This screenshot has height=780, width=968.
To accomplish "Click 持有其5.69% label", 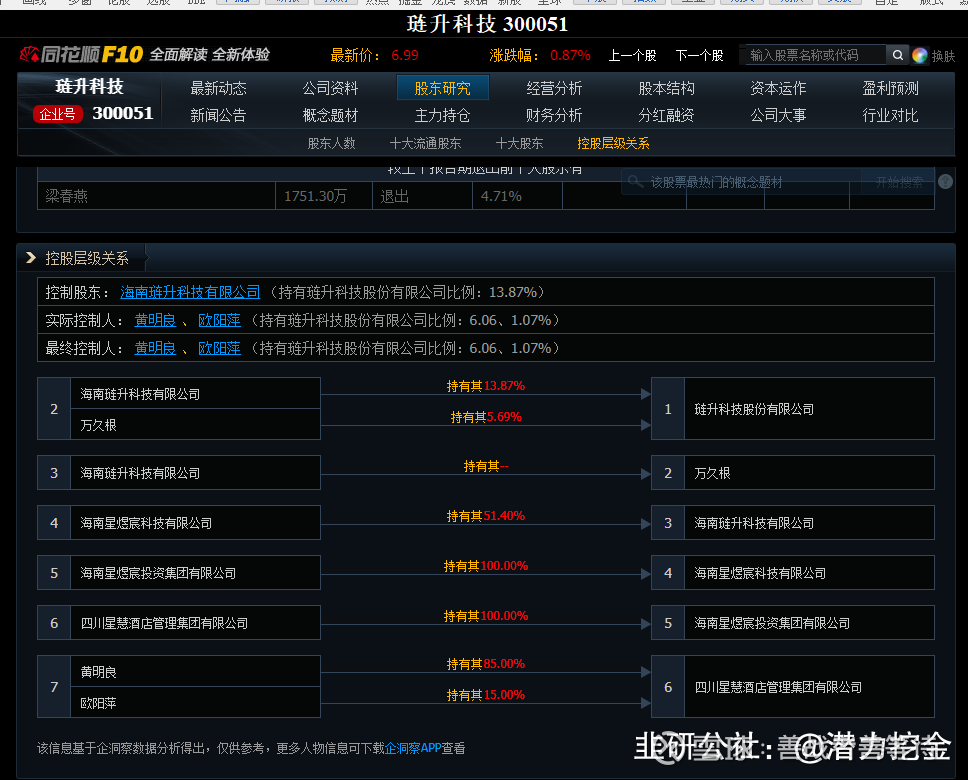I will click(486, 417).
